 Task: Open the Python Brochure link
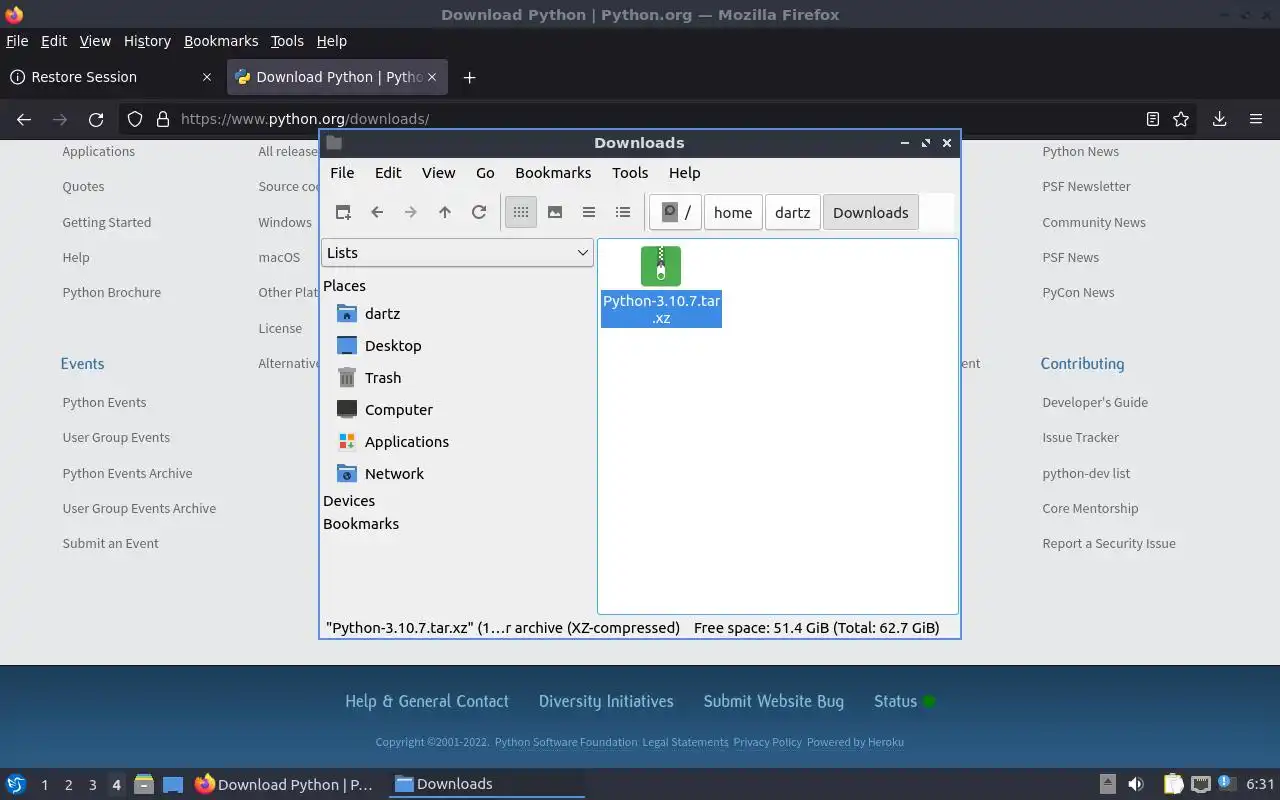[111, 293]
